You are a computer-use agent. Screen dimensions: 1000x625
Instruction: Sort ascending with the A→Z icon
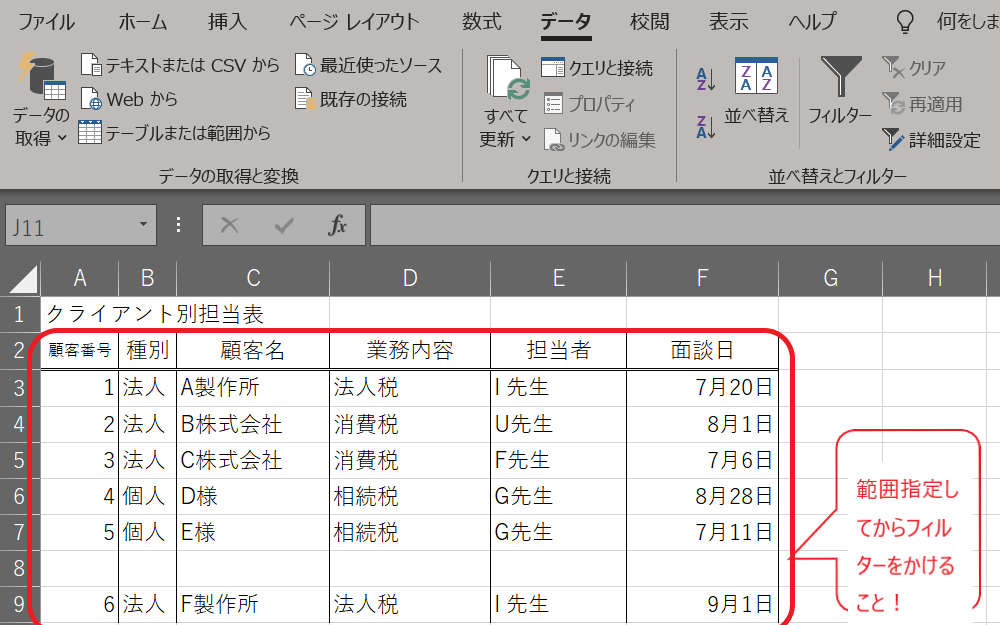click(x=706, y=79)
